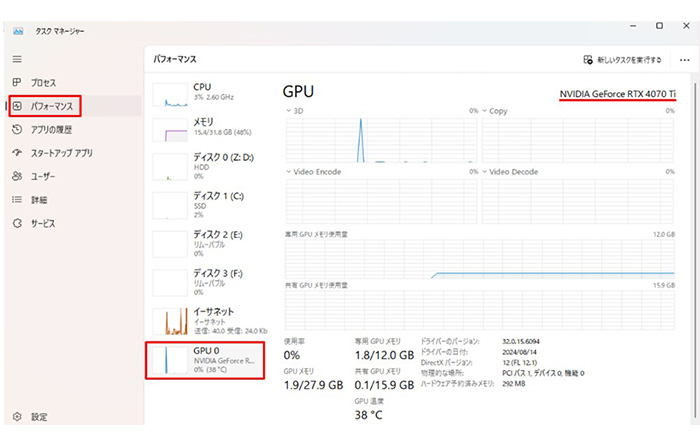Click the サービス services icon
700x445 pixels.
(x=17, y=224)
